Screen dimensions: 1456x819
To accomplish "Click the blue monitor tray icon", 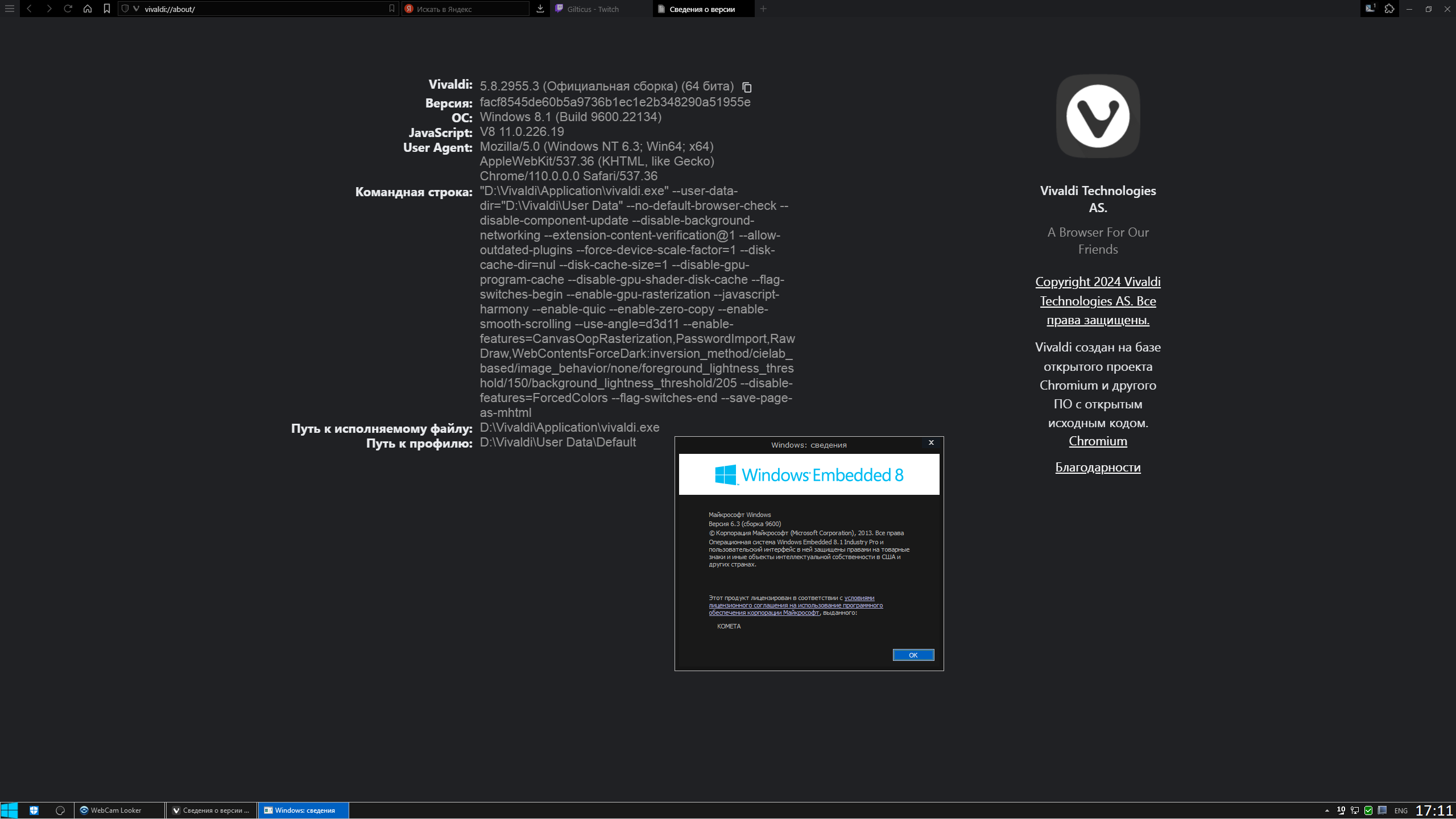I will (x=1382, y=810).
